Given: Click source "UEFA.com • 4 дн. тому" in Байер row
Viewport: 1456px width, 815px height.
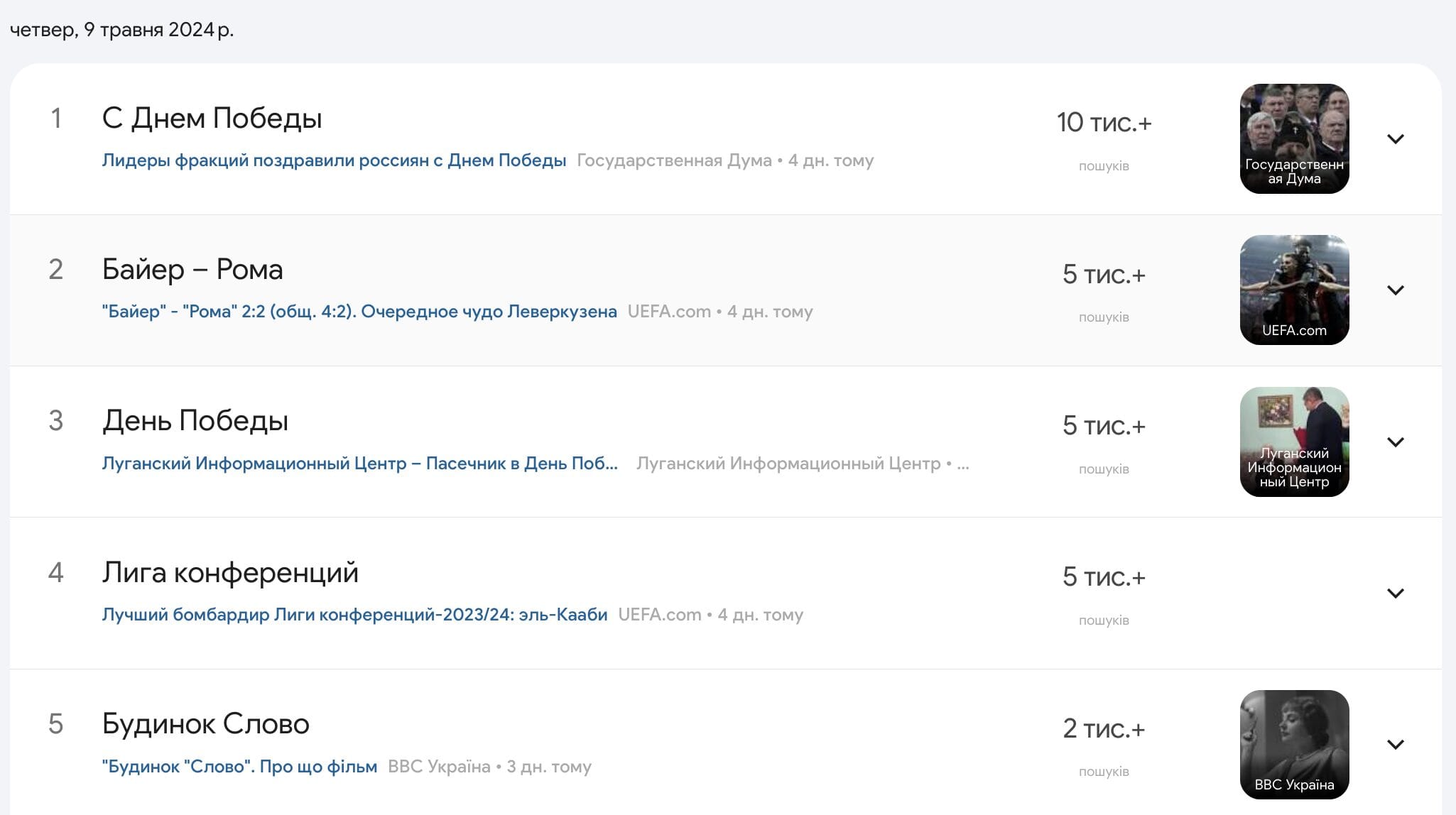Looking at the screenshot, I should pos(720,312).
